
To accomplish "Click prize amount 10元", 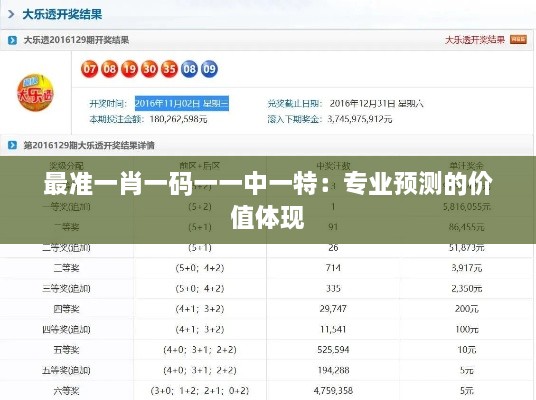I will click(467, 350).
